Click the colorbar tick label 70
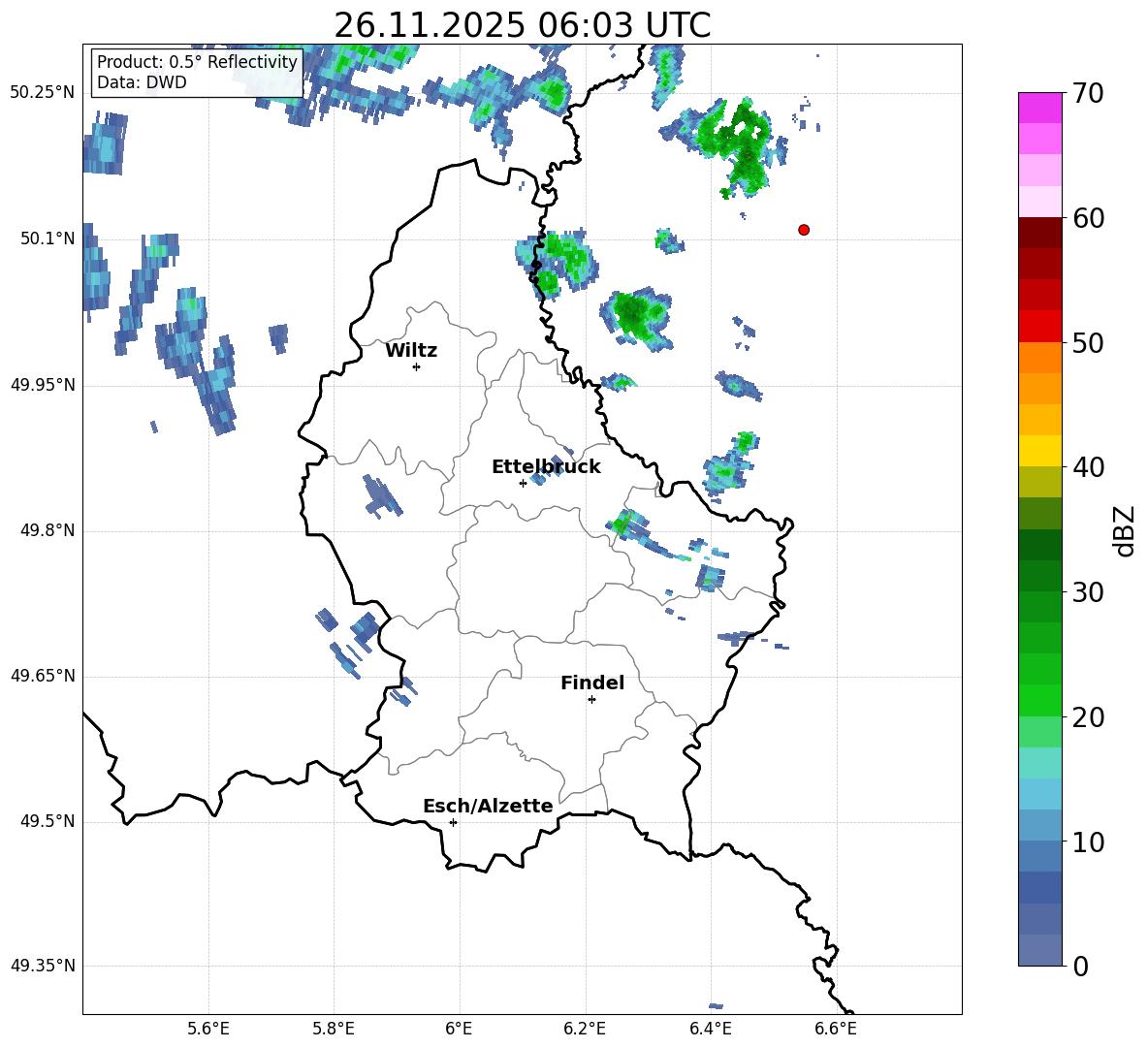Screen dimensions: 1148x1048 [x=1087, y=93]
